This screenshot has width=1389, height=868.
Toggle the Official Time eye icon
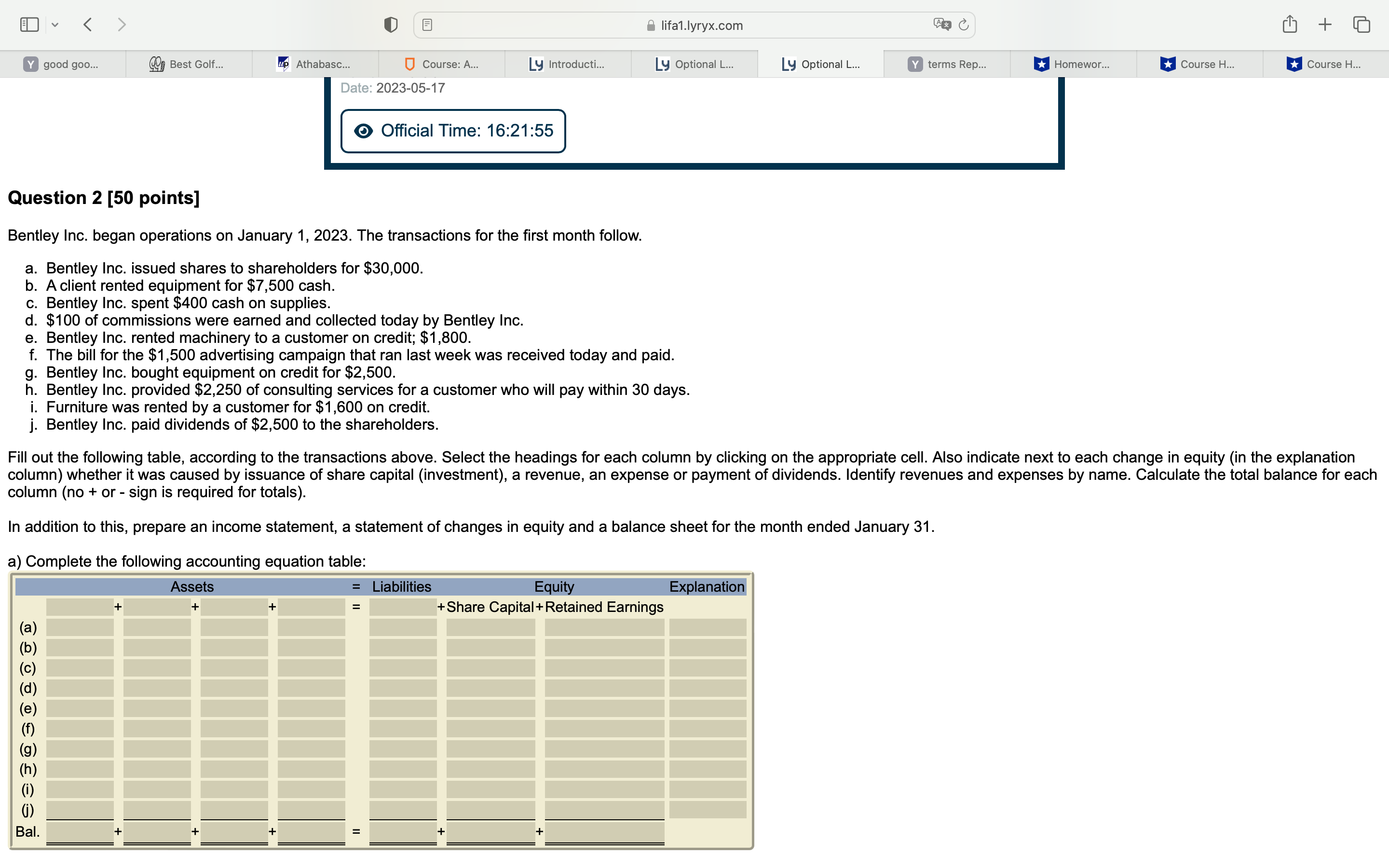coord(363,131)
